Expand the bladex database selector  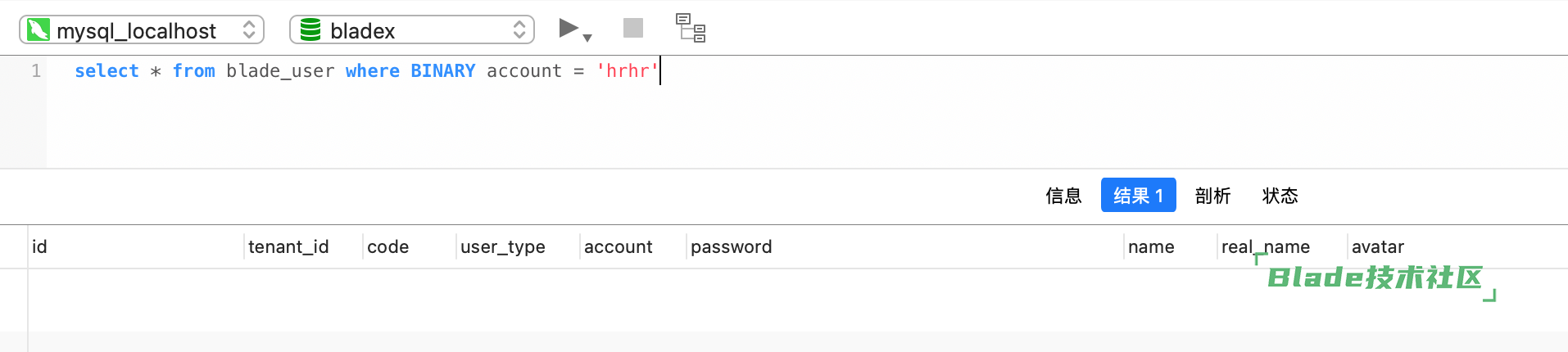pos(412,30)
